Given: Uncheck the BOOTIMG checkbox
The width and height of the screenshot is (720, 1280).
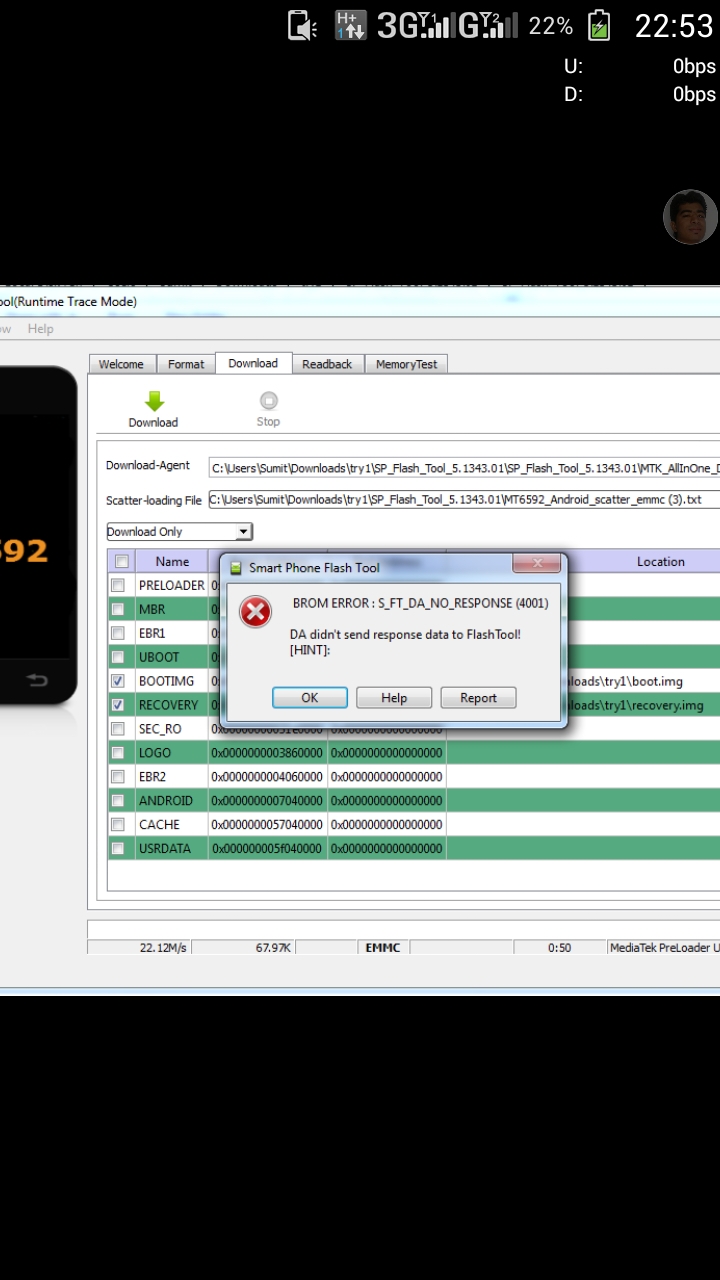Looking at the screenshot, I should point(118,681).
